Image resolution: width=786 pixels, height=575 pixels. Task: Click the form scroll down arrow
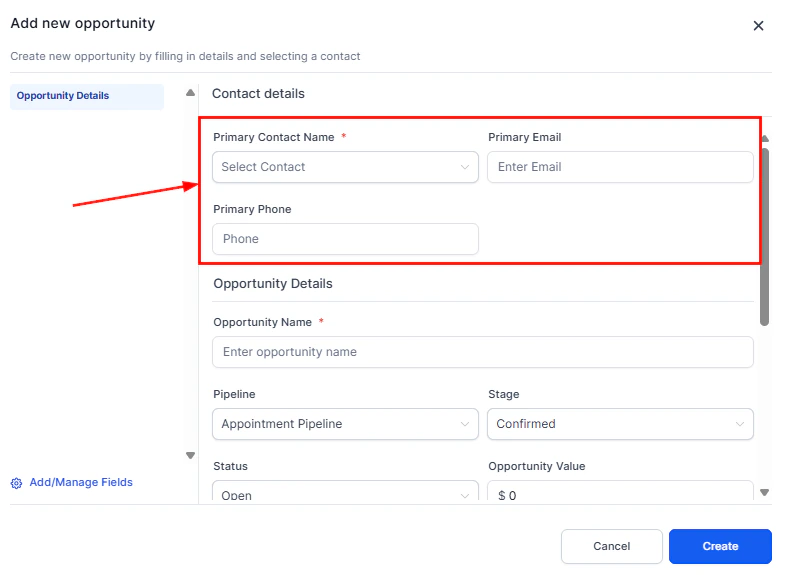[764, 492]
